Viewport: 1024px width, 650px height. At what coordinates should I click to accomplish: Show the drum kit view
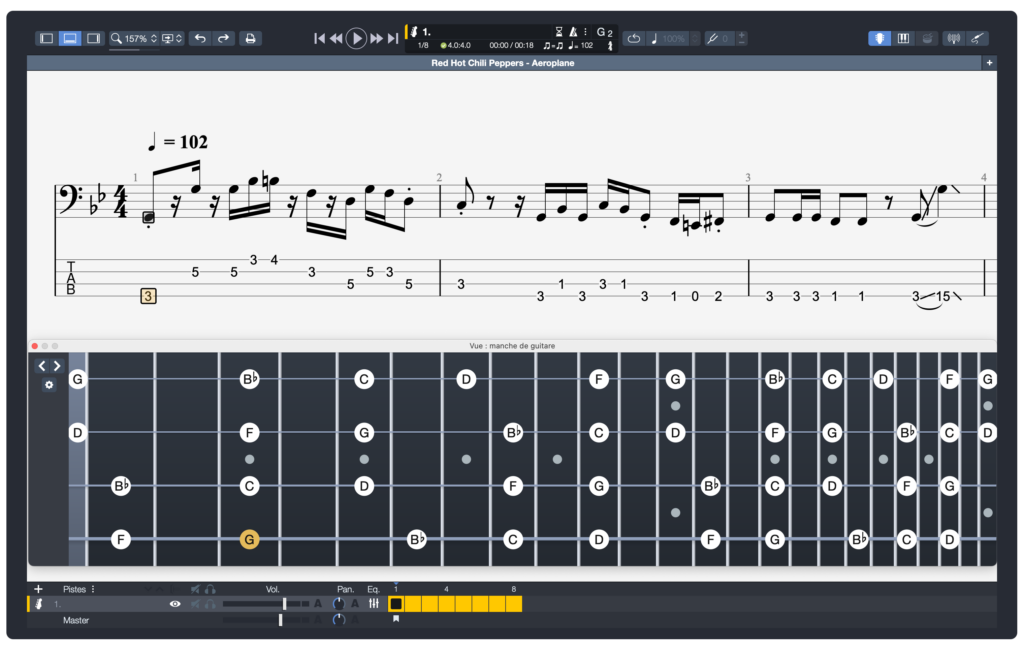[x=927, y=39]
